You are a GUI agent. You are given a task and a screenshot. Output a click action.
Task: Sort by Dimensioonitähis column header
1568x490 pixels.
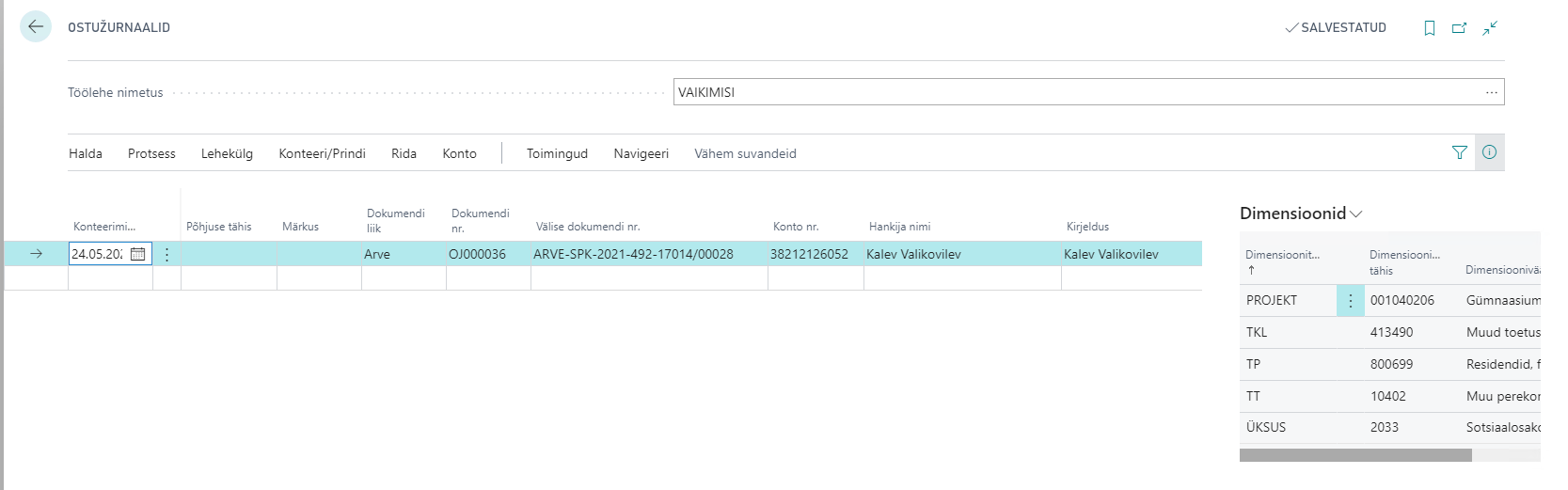(1282, 255)
